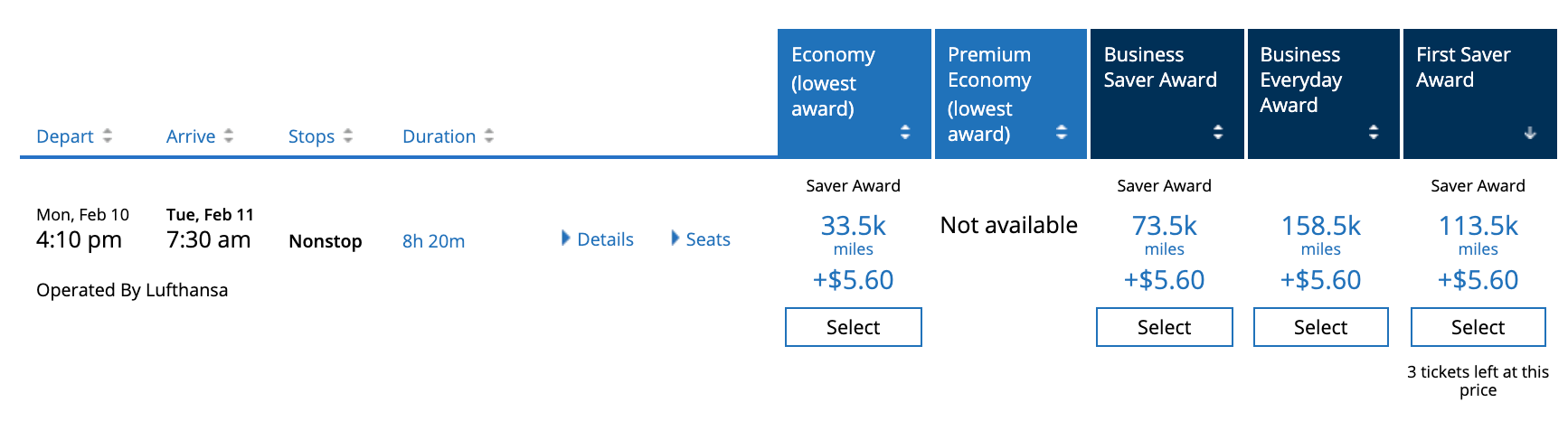Click the Depart column header text

pos(65,136)
